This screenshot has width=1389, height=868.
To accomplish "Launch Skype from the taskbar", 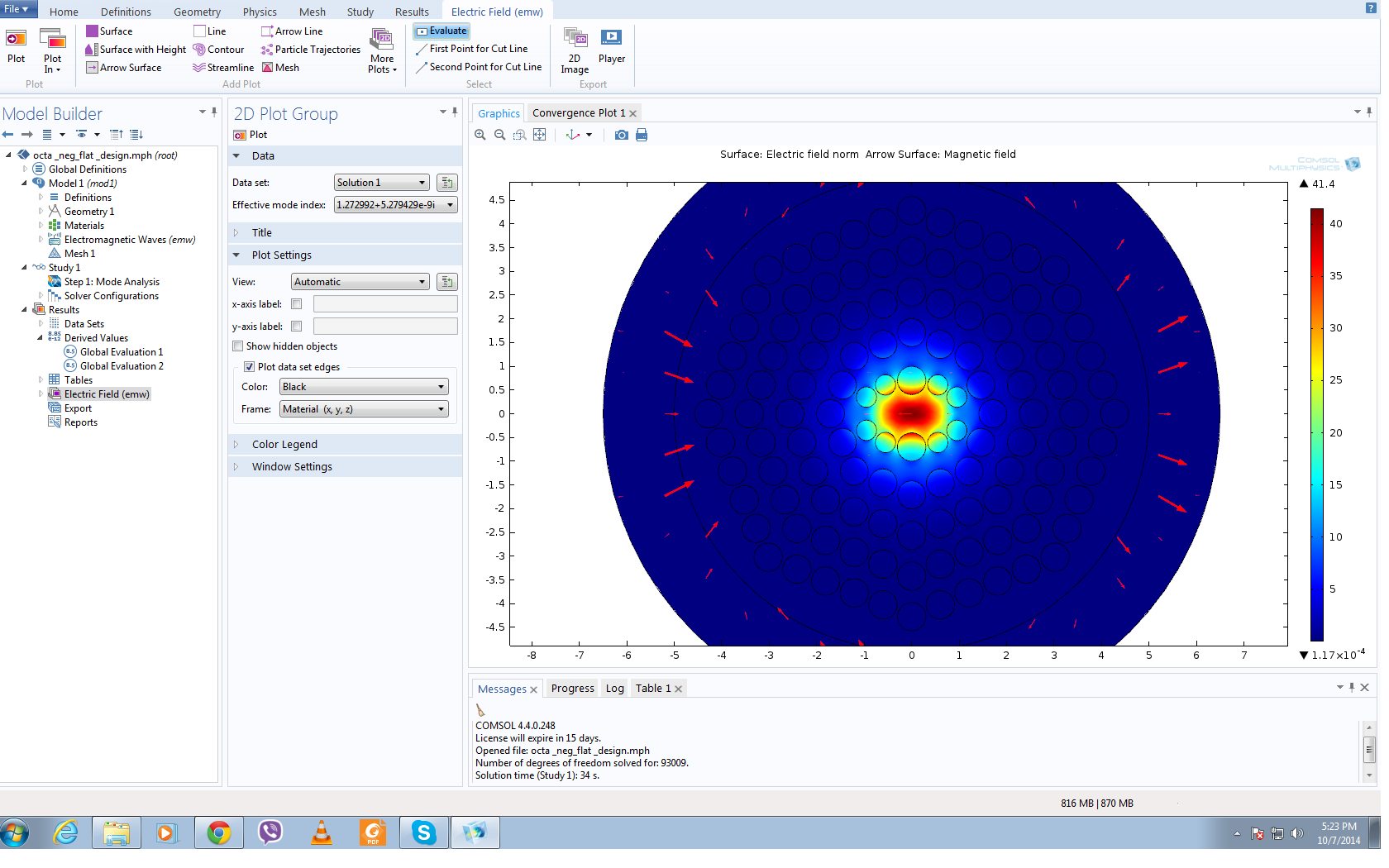I will tap(424, 832).
